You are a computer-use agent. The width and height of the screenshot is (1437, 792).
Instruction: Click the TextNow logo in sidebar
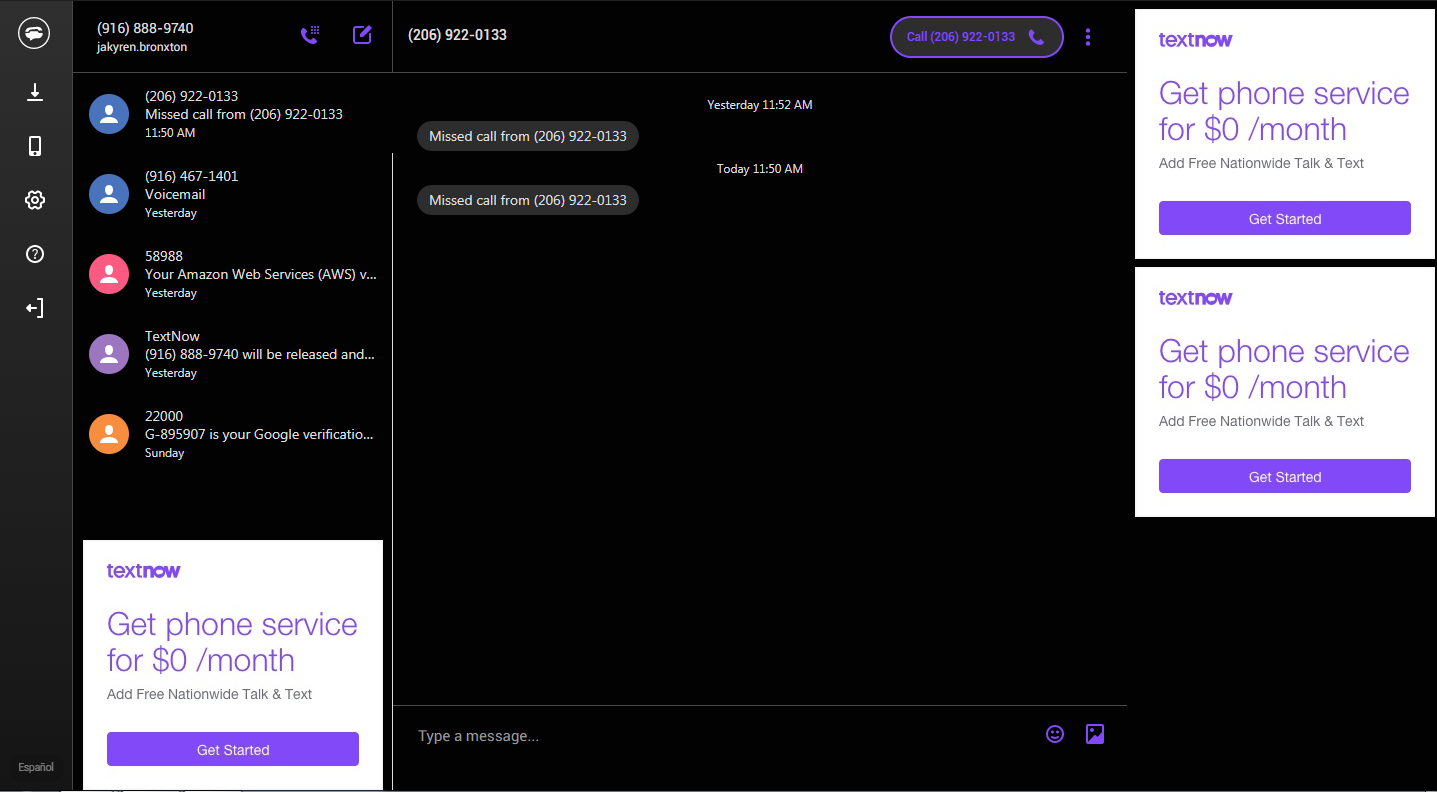coord(34,32)
